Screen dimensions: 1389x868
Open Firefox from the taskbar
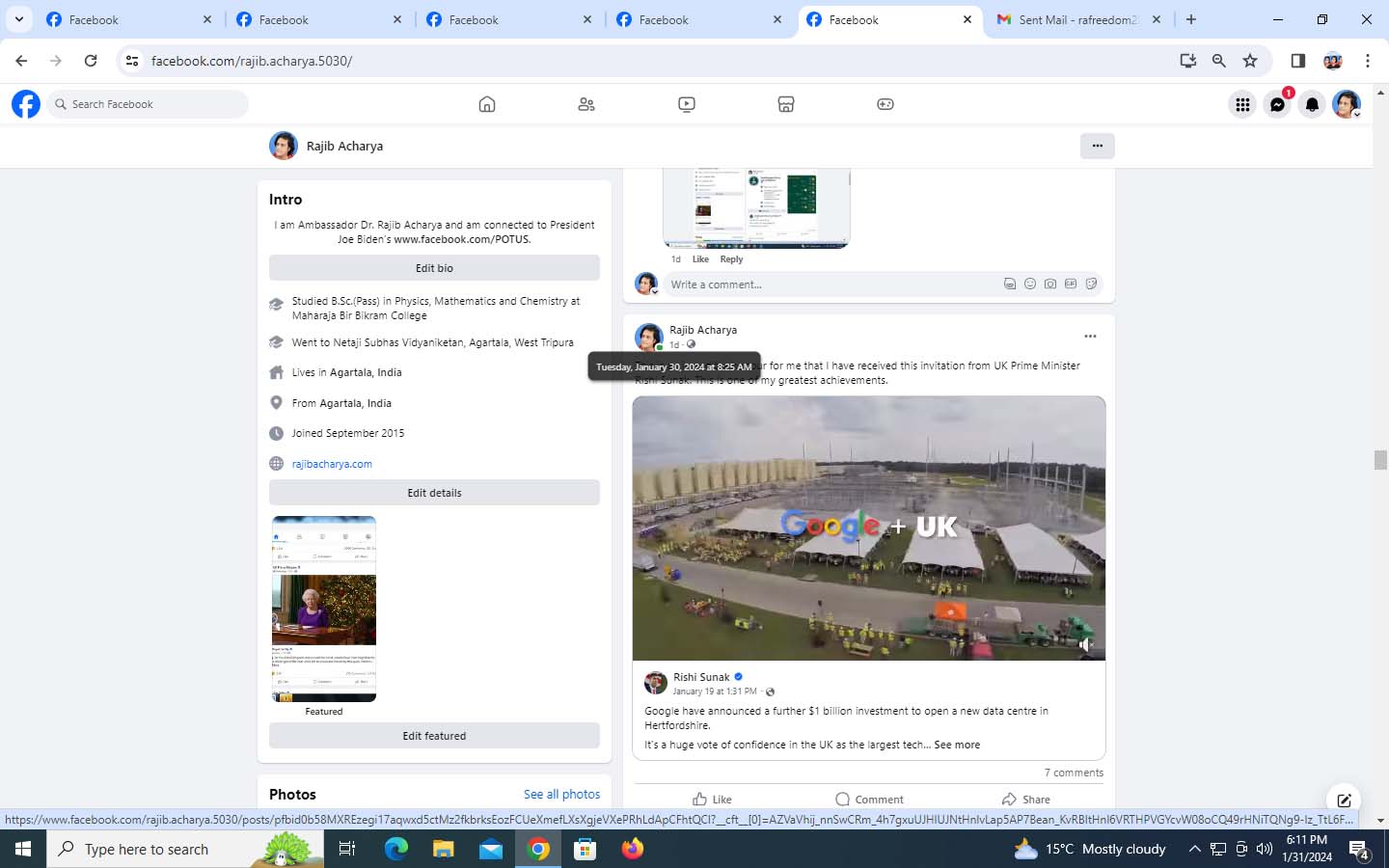pos(633,849)
